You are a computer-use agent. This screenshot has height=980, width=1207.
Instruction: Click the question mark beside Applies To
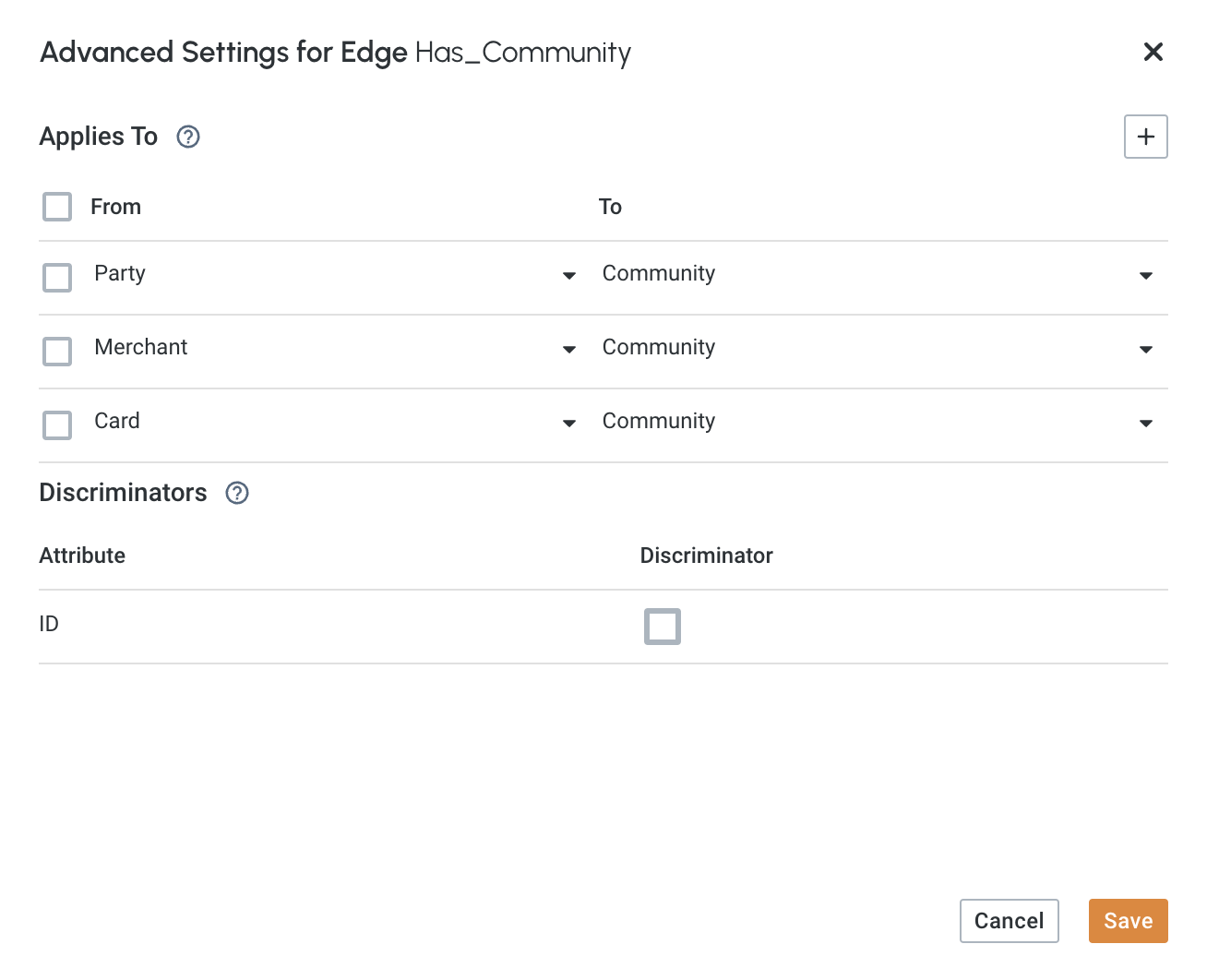[187, 137]
